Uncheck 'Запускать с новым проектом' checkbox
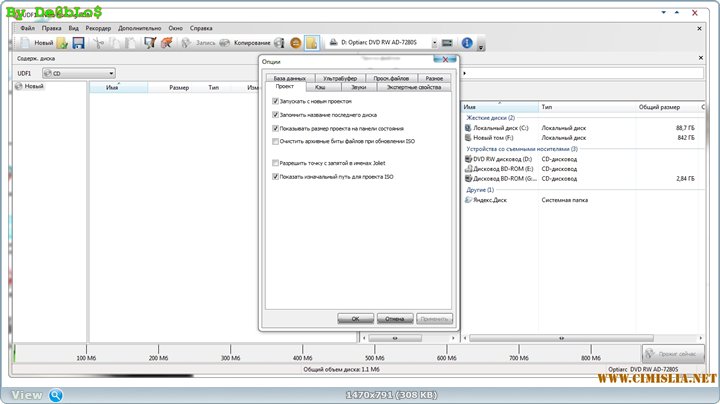This screenshot has width=720, height=404. tap(276, 101)
